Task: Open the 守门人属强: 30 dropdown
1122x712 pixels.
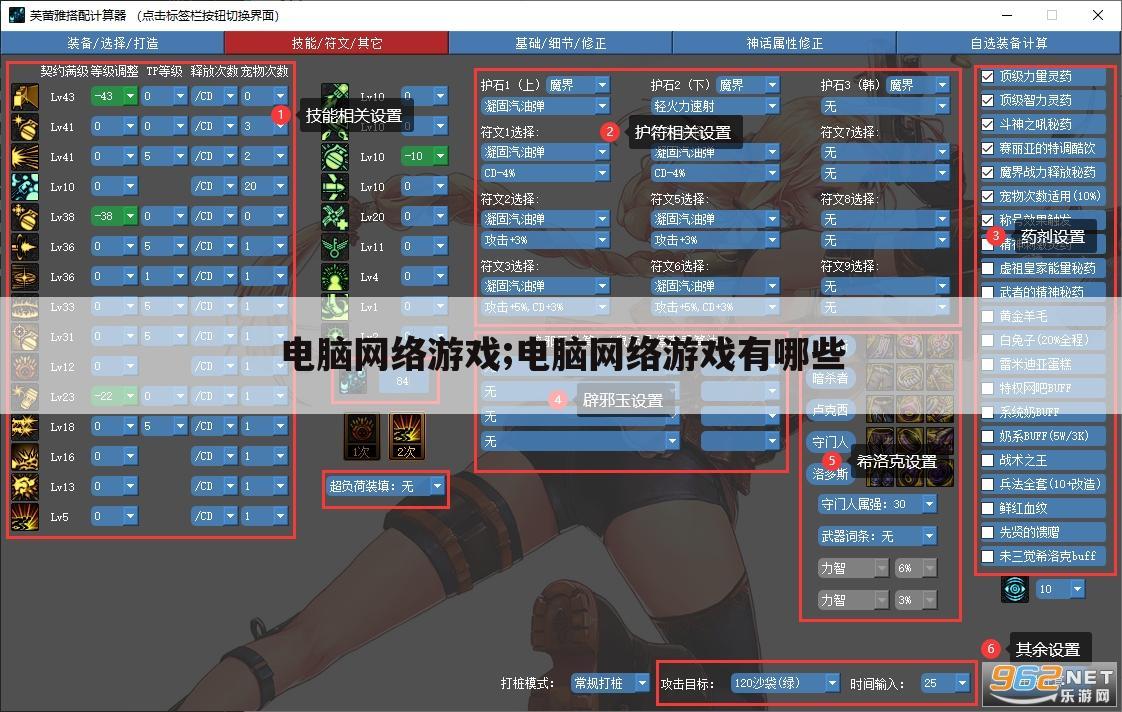Action: pyautogui.click(x=877, y=504)
